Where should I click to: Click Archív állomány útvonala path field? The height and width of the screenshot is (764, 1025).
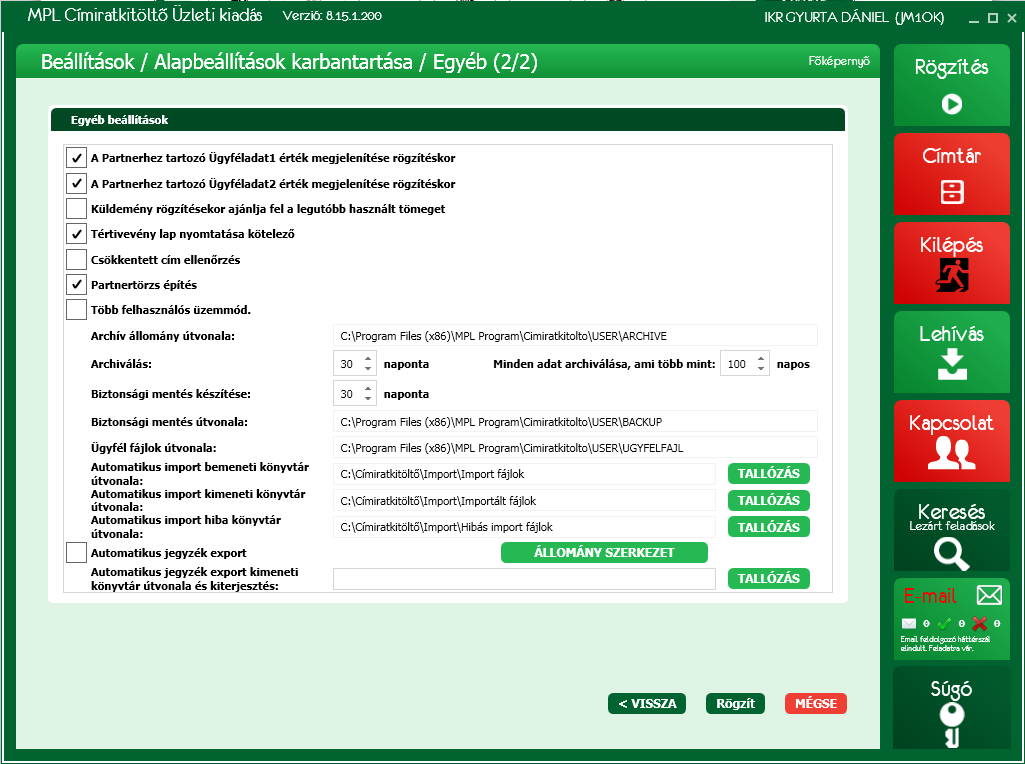(575, 335)
